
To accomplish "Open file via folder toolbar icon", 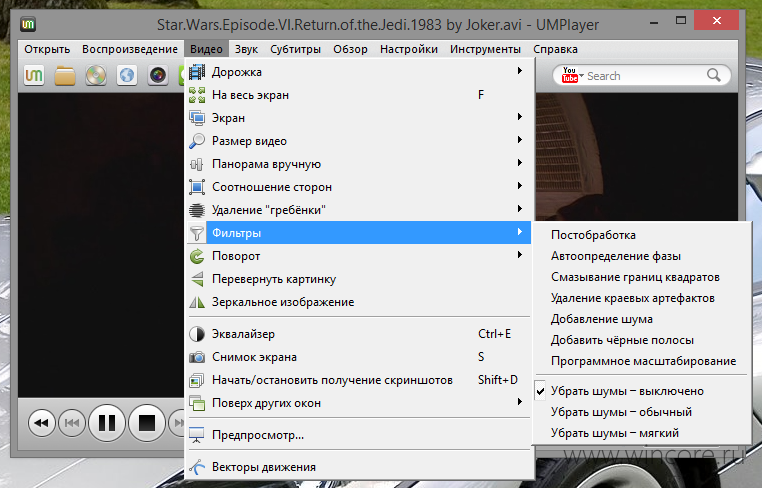I will pyautogui.click(x=65, y=76).
